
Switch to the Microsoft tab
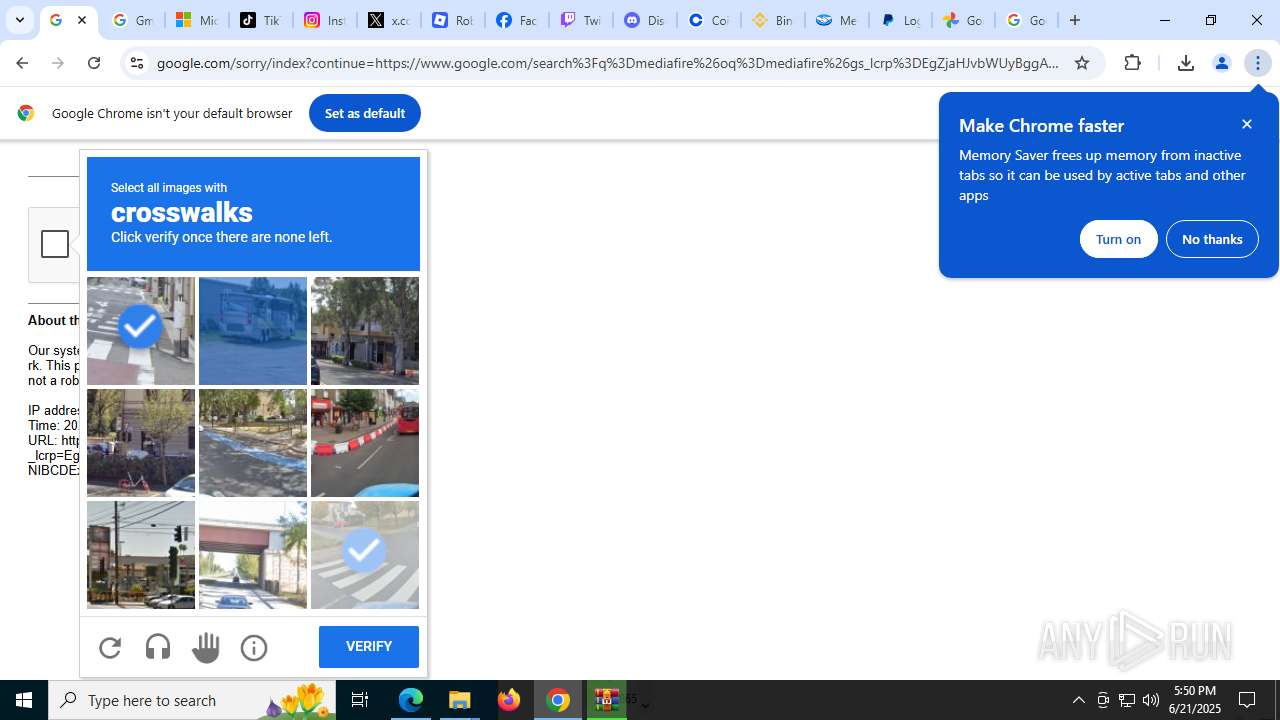(x=196, y=20)
